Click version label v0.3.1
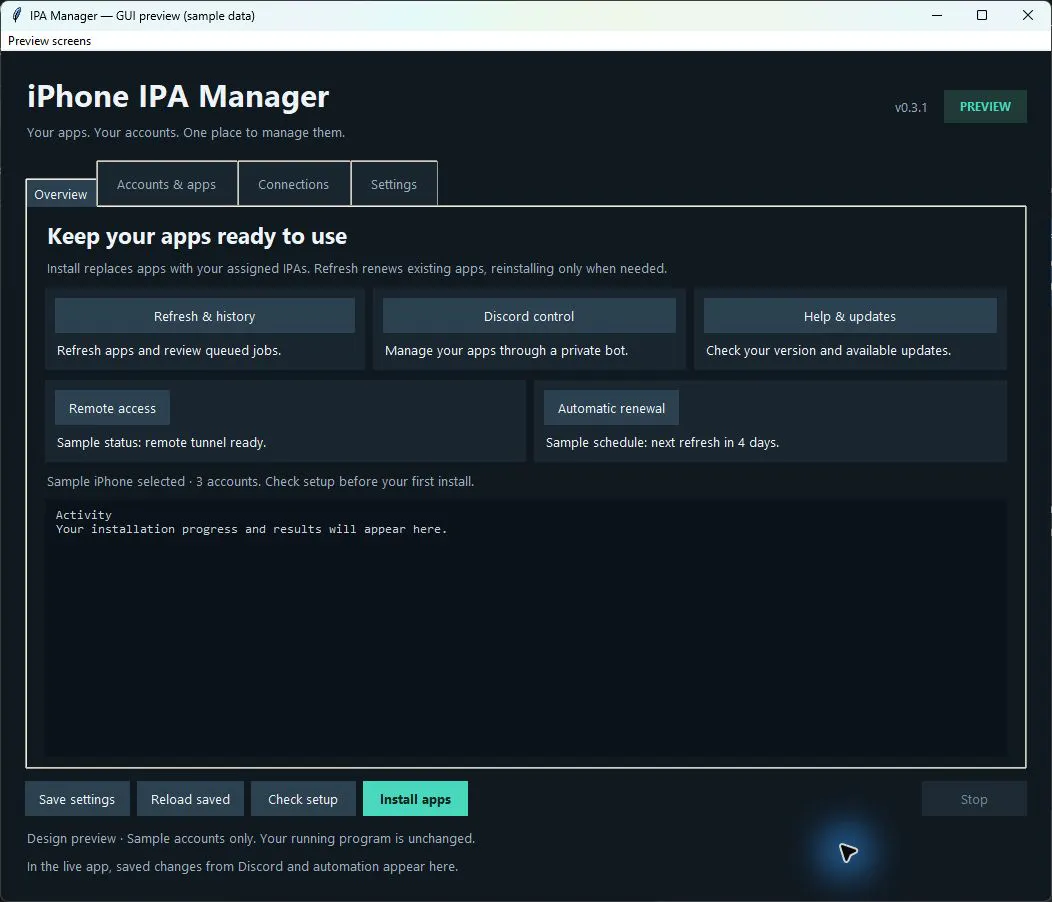Image resolution: width=1052 pixels, height=902 pixels. [x=910, y=107]
